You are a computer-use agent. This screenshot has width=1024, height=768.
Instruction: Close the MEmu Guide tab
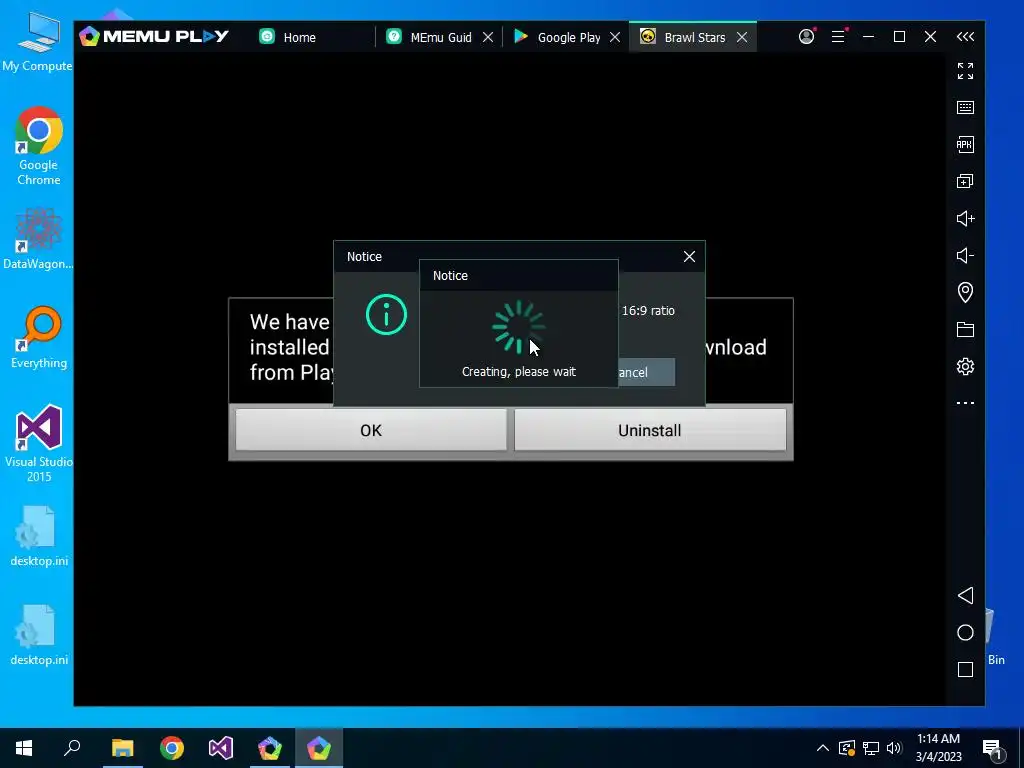tap(488, 37)
